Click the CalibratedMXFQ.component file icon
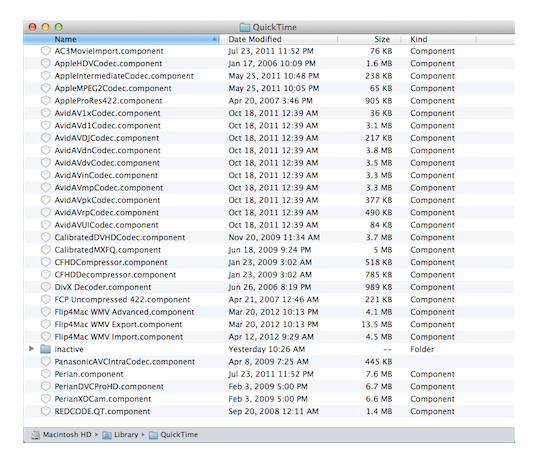Image resolution: width=538 pixels, height=463 pixels. tap(46, 250)
